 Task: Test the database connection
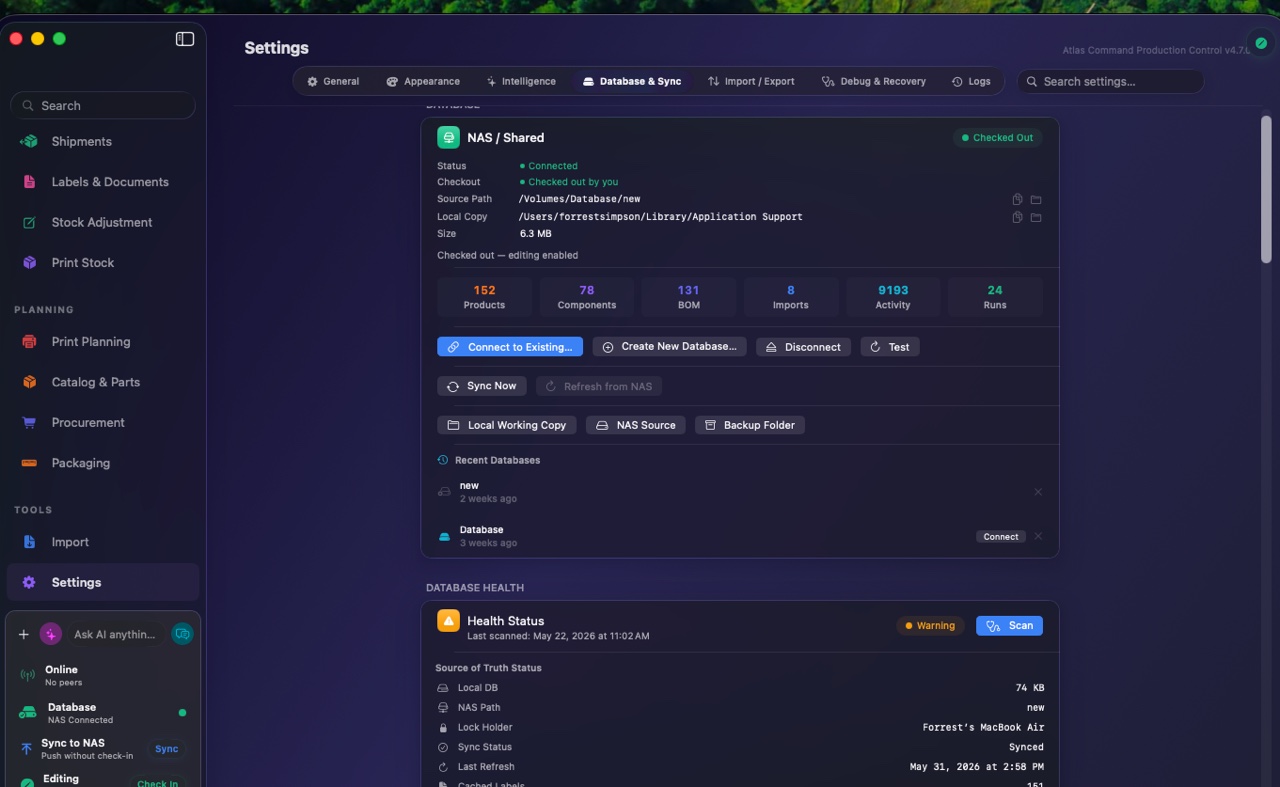(890, 347)
